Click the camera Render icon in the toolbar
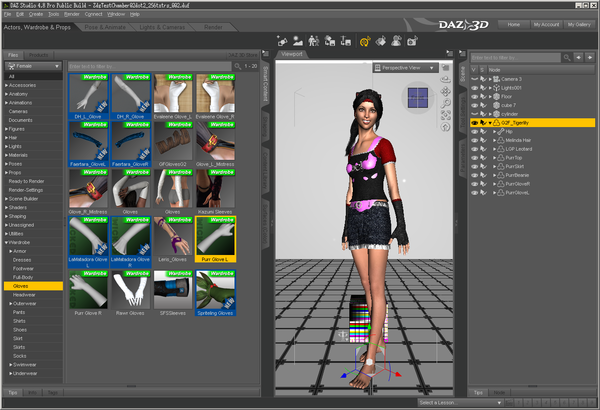The width and height of the screenshot is (600, 410). point(412,41)
